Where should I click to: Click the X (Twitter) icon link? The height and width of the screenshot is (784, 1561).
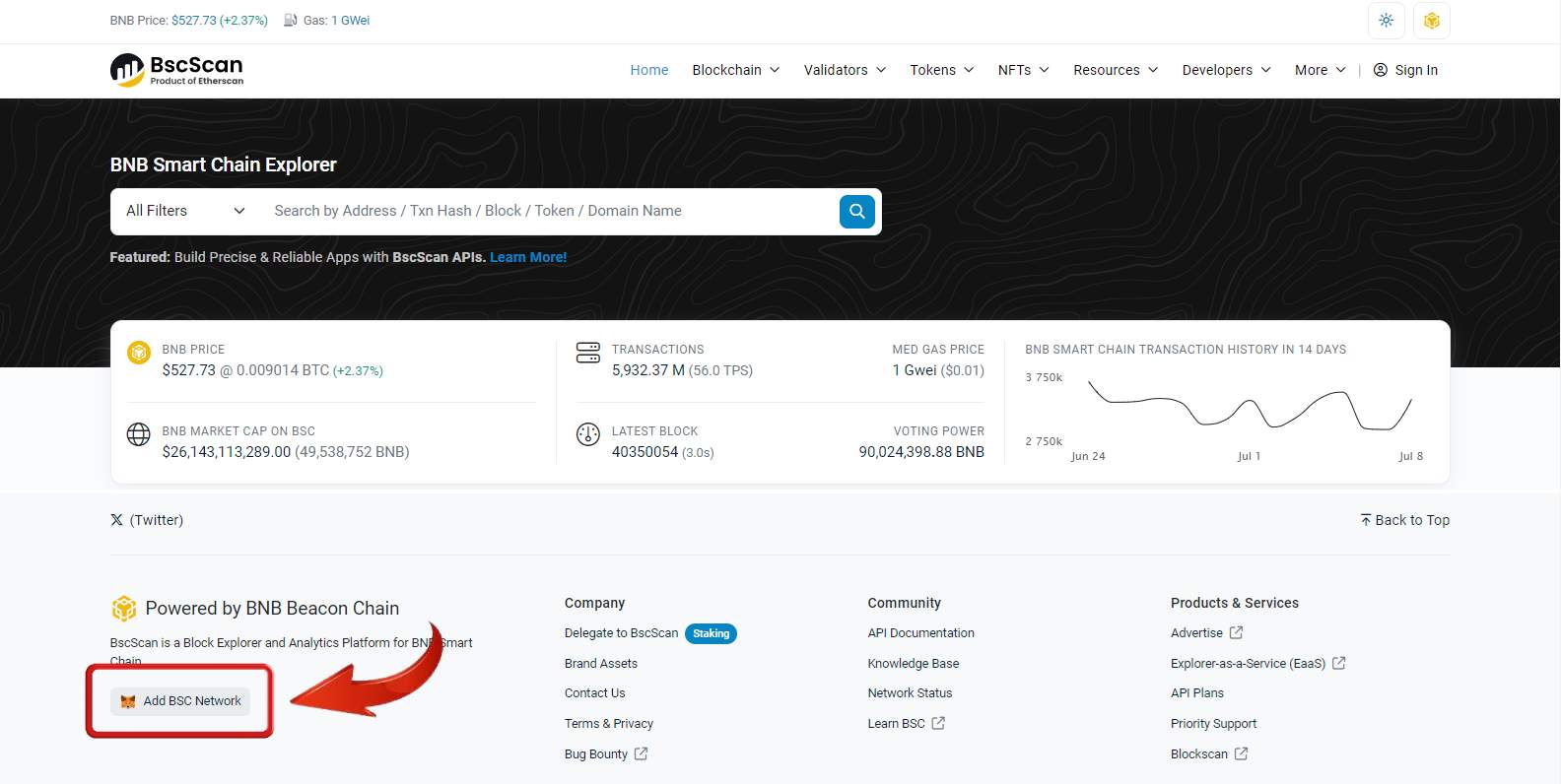(116, 520)
